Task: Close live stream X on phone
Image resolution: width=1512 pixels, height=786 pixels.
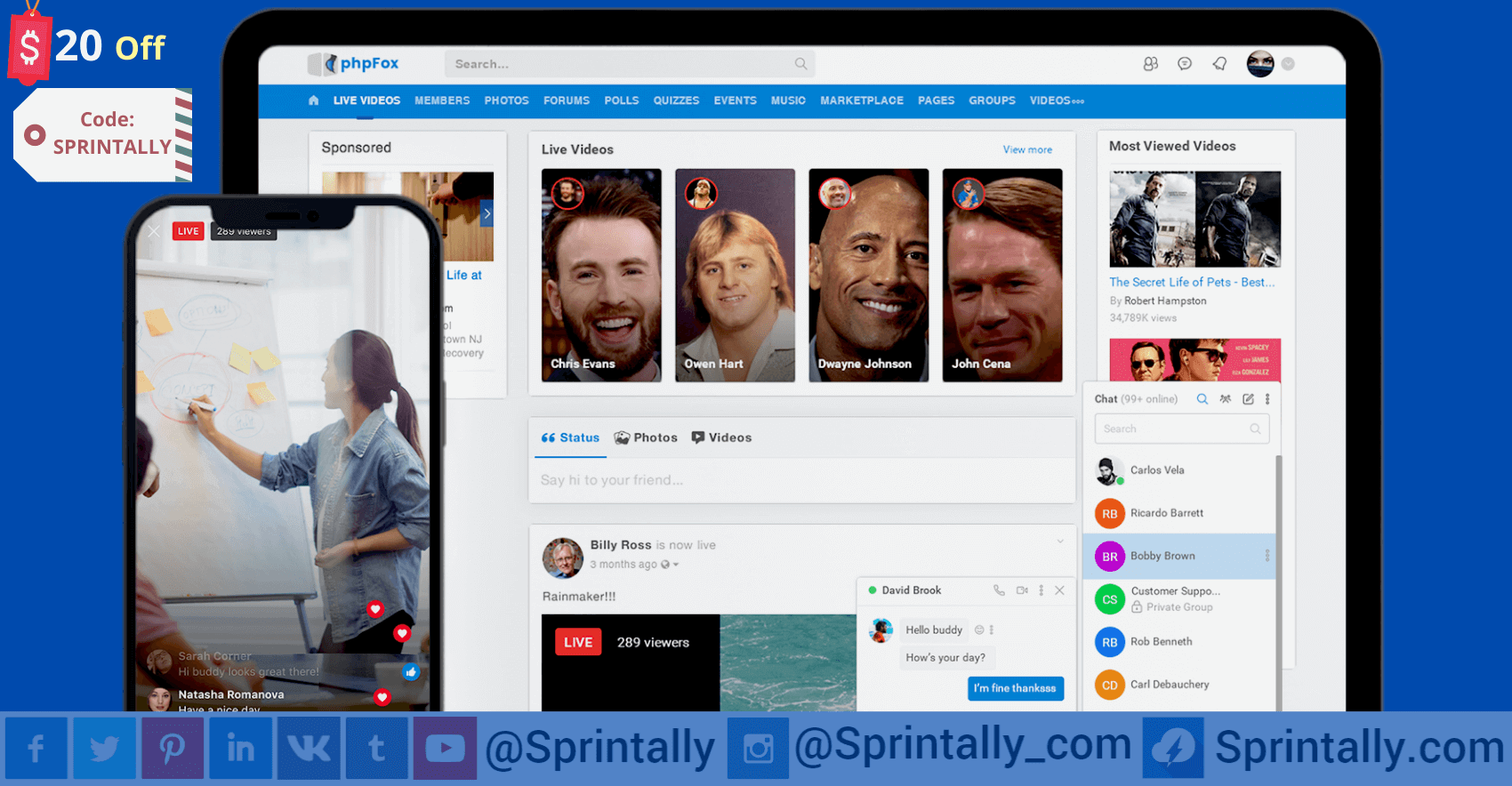Action: (x=155, y=231)
